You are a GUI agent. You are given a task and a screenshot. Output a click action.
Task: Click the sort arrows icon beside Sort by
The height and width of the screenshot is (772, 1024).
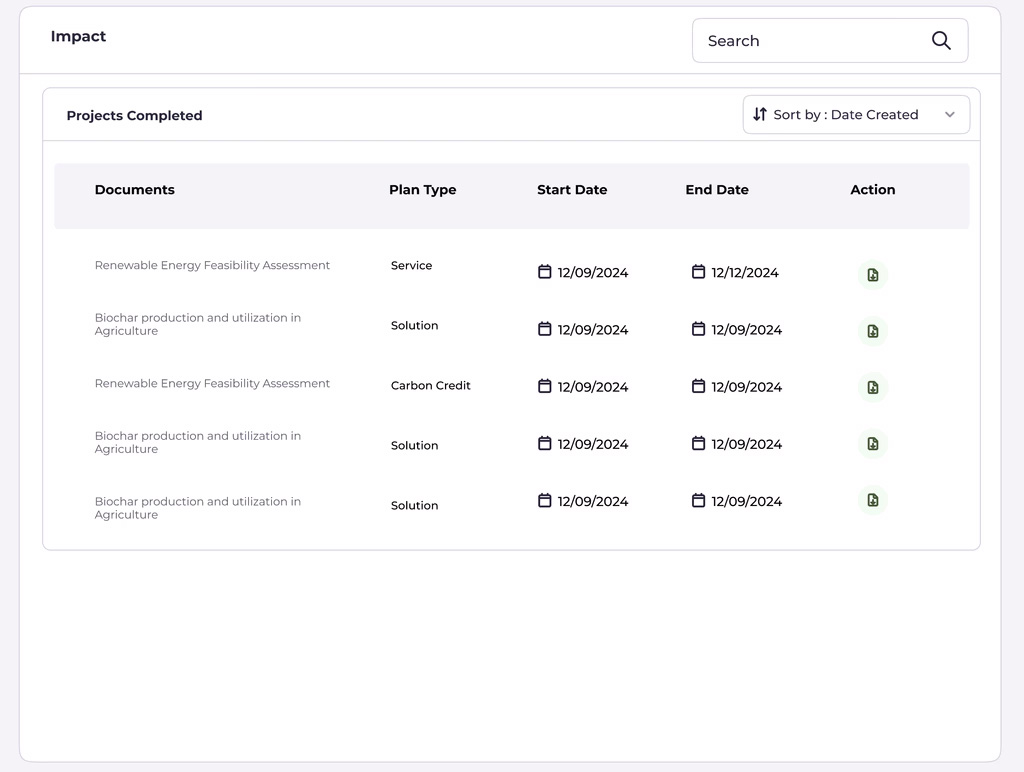click(x=760, y=115)
